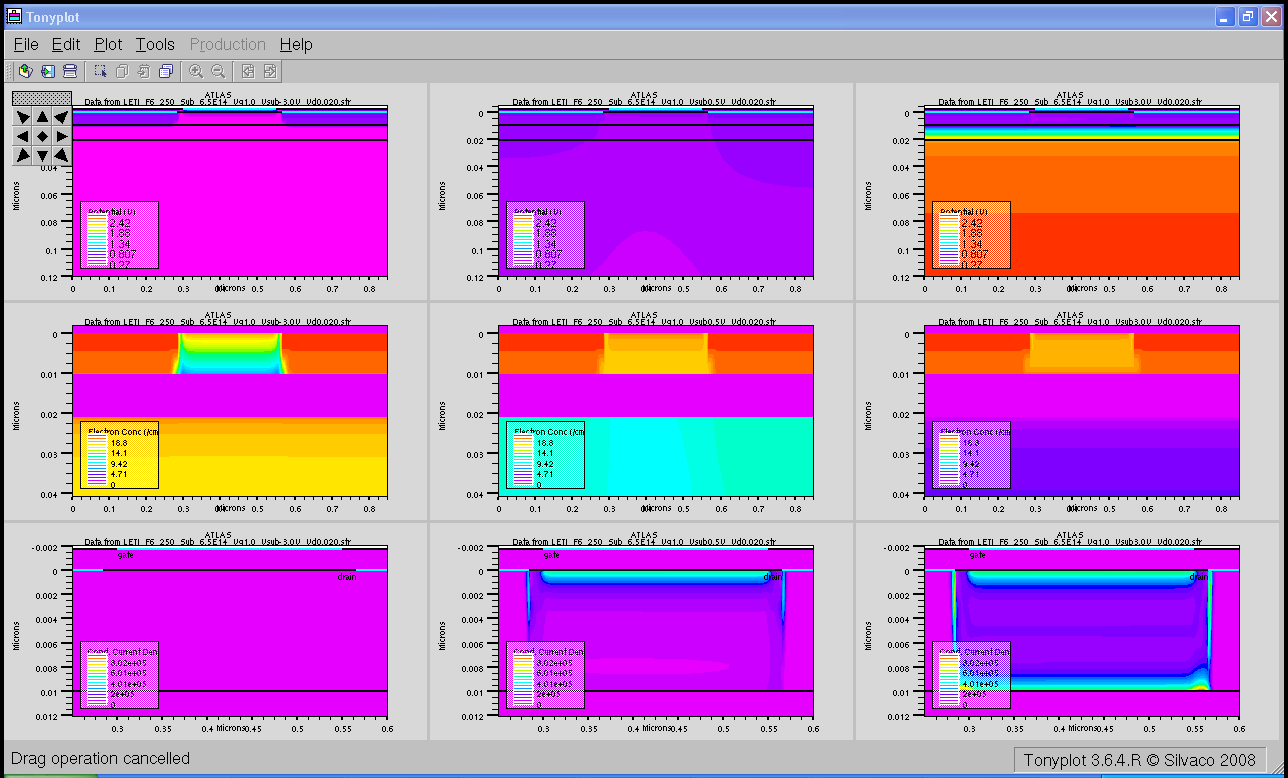This screenshot has height=778, width=1288.
Task: Click the zoom out magnifier icon
Action: pos(218,71)
